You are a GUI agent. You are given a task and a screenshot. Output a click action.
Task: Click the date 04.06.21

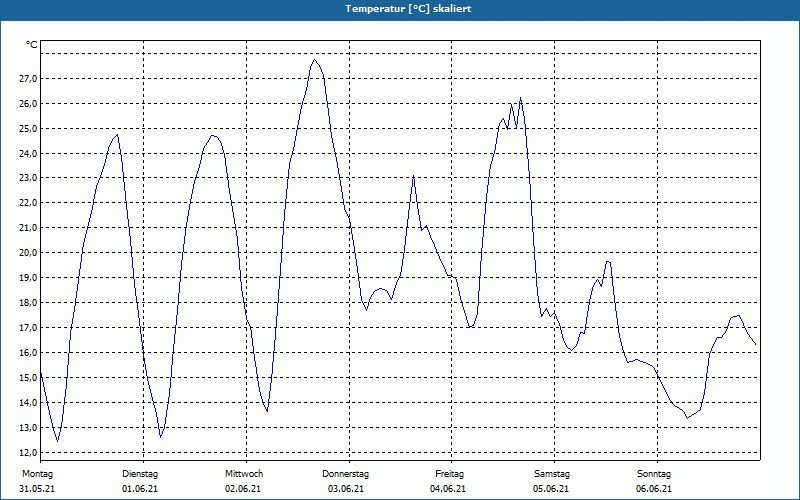(x=448, y=489)
